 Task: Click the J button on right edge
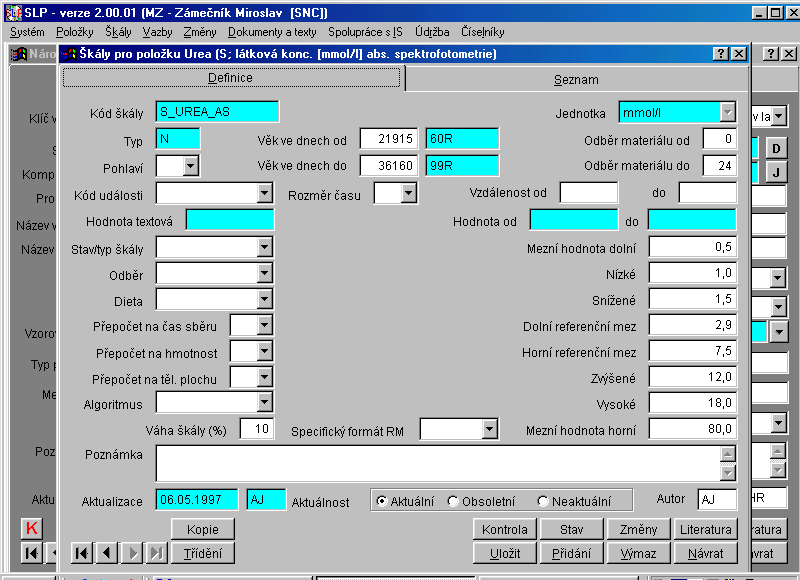[x=777, y=172]
